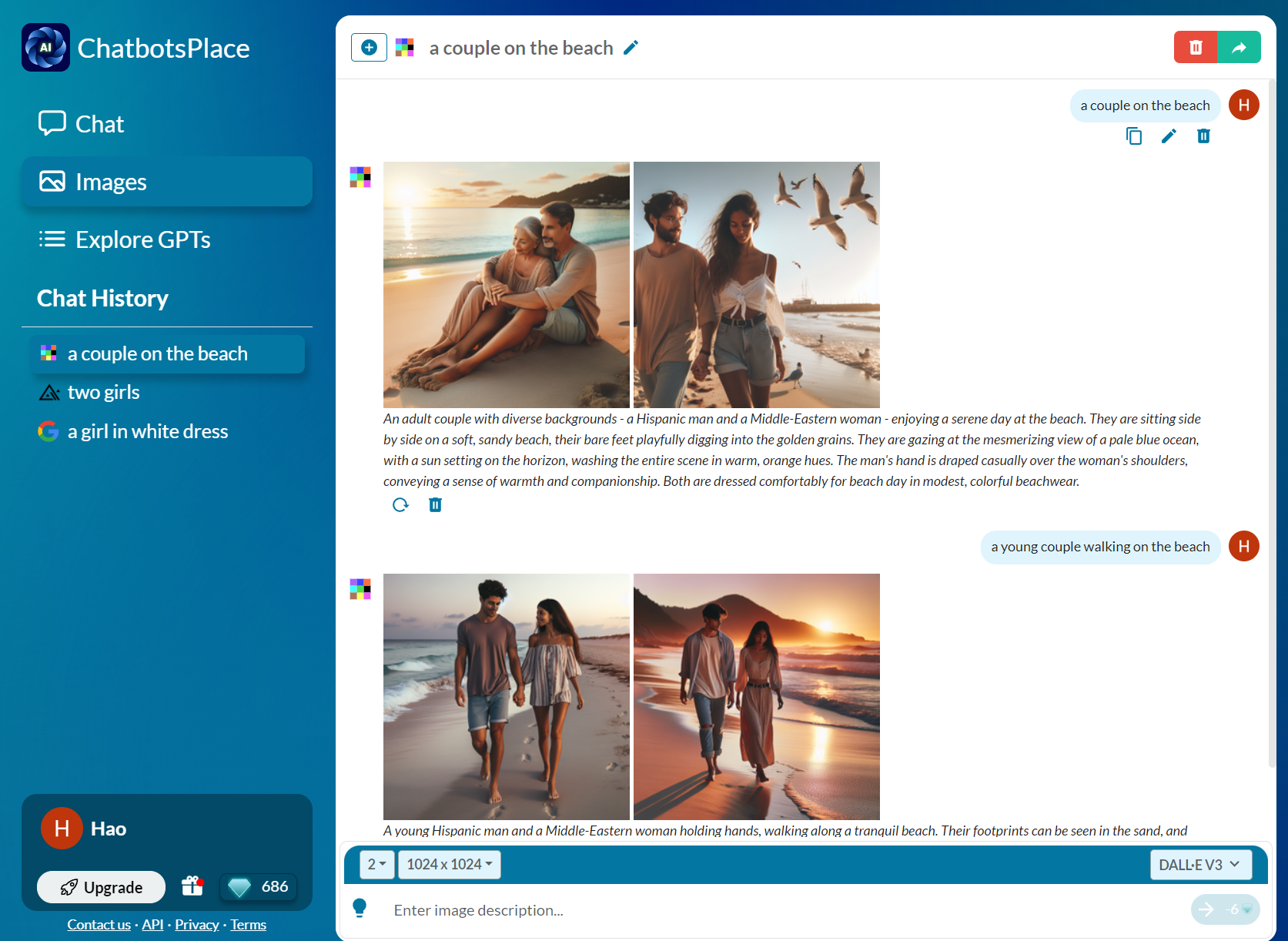Click the lightbulb prompt suggestion icon
The width and height of the screenshot is (1288, 941).
(360, 909)
